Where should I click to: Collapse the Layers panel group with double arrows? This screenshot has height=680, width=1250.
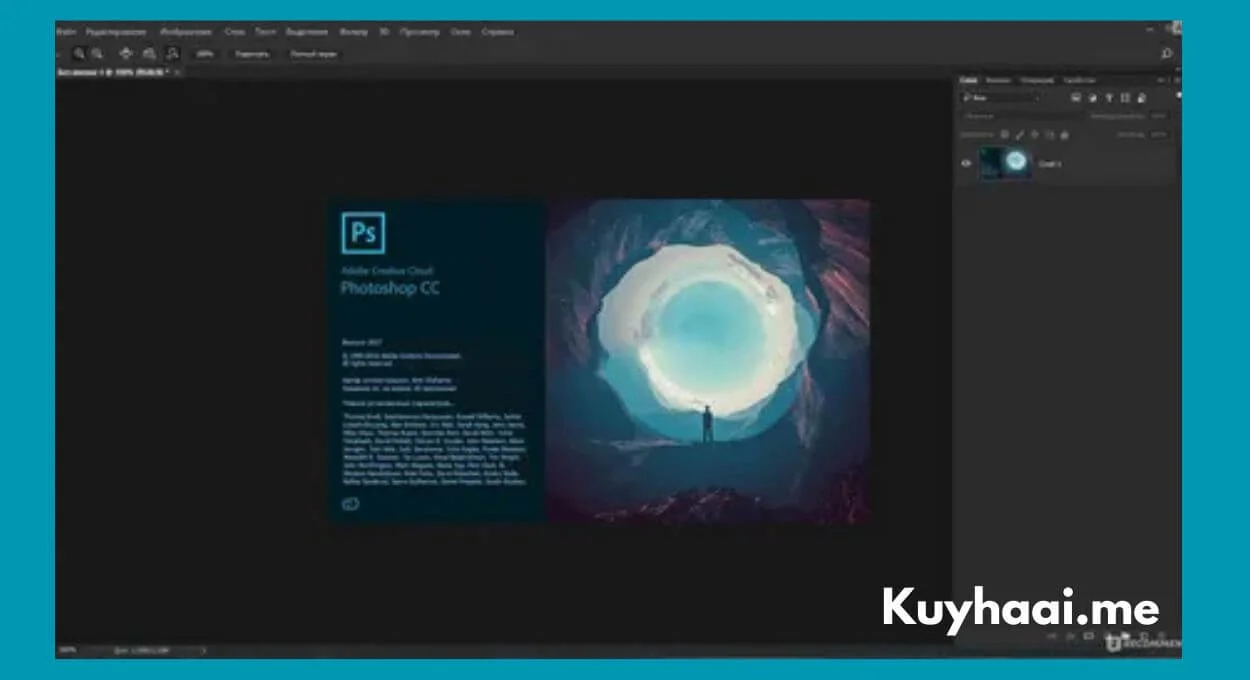click(x=1160, y=80)
